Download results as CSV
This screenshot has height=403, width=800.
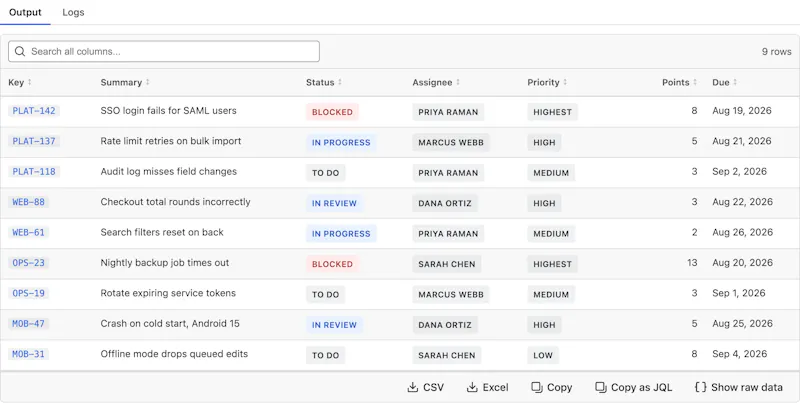click(426, 388)
